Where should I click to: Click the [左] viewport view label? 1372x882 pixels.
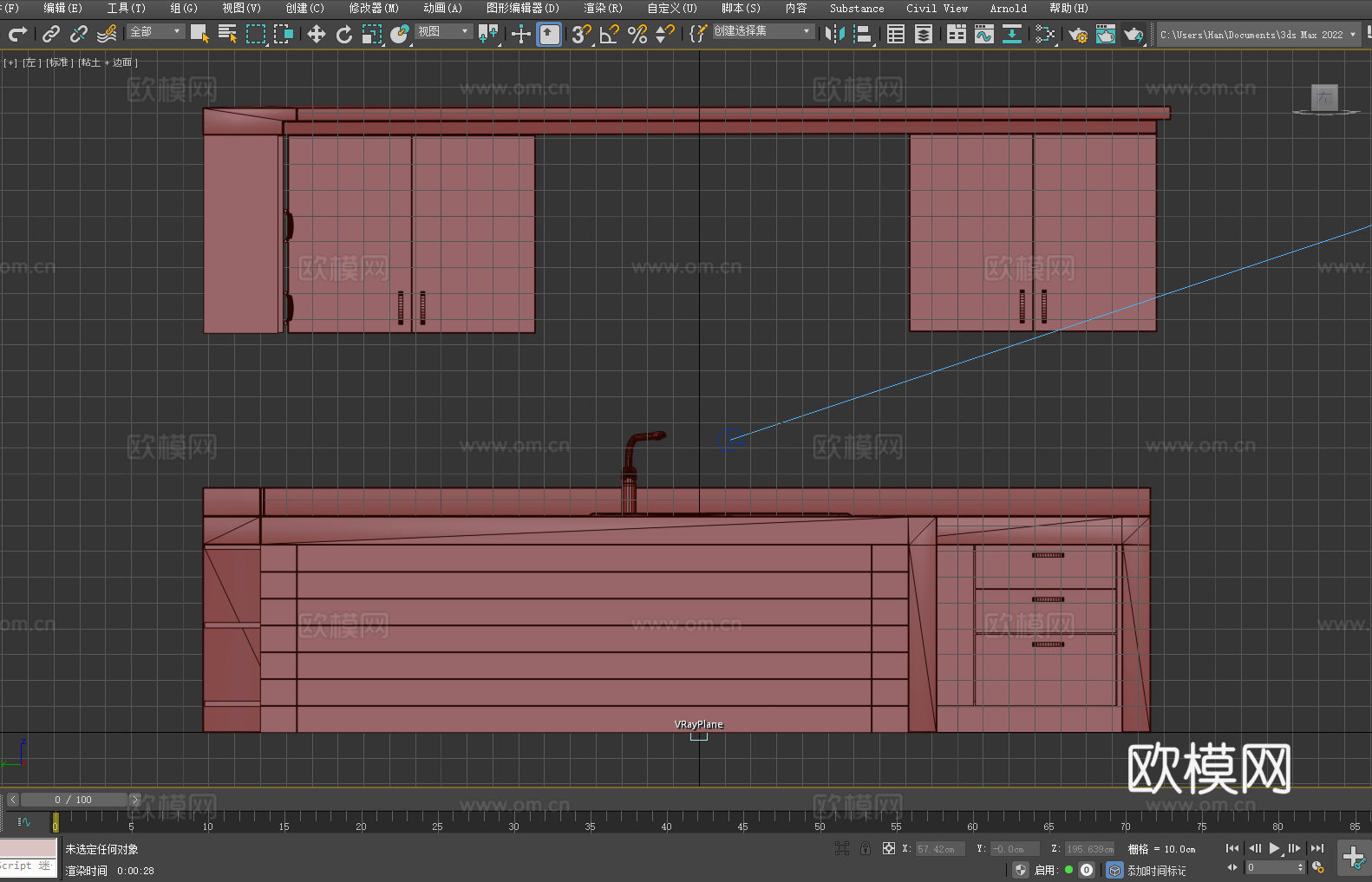pos(30,62)
